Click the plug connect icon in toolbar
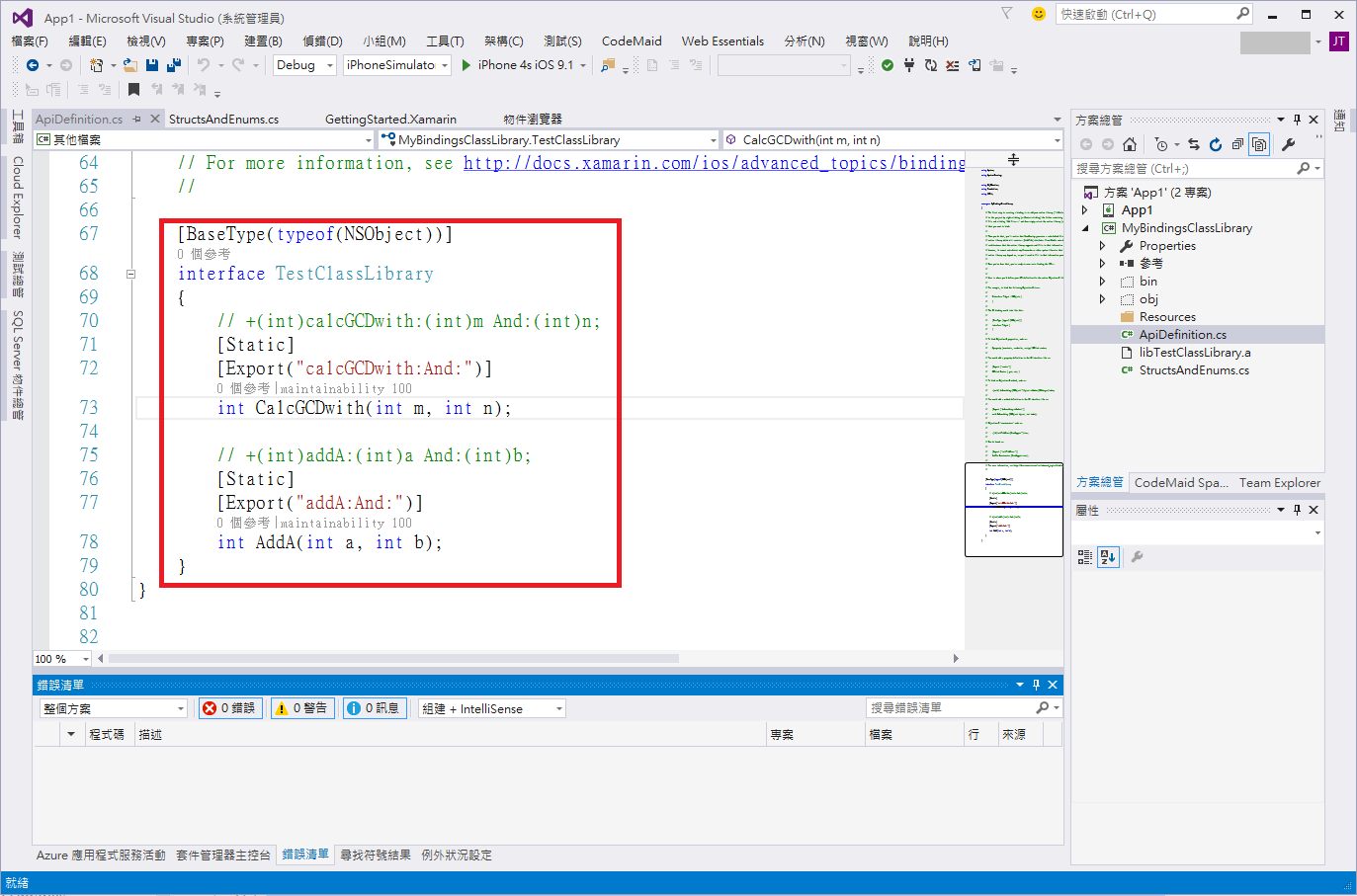The height and width of the screenshot is (896, 1357). pos(909,65)
